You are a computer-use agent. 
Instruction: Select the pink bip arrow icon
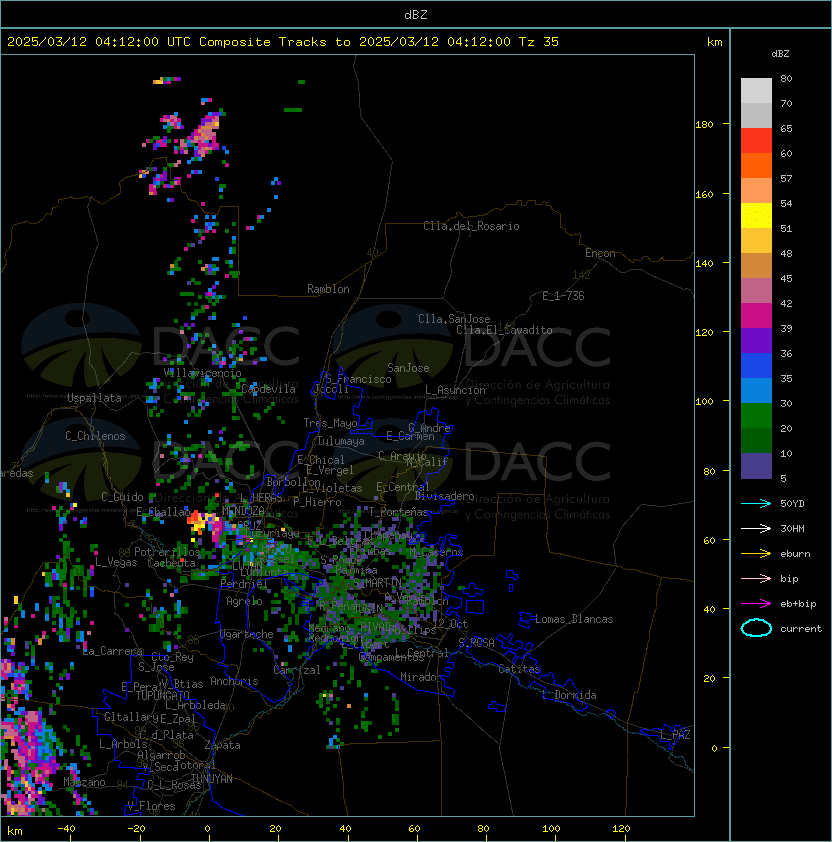click(x=756, y=578)
